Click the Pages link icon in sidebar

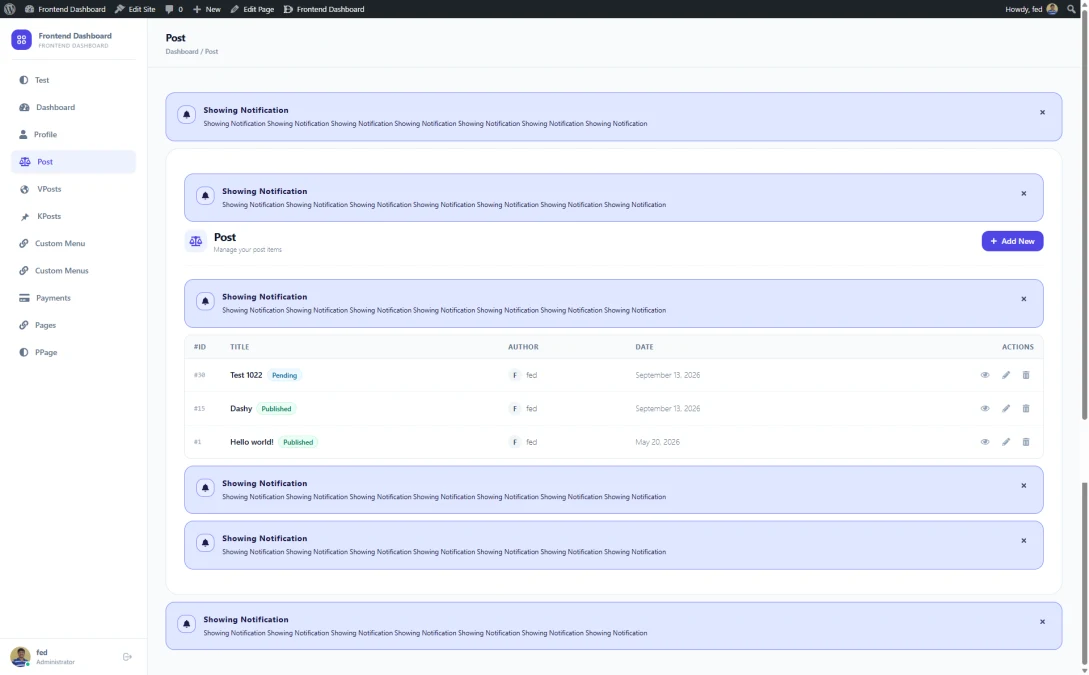tap(24, 325)
